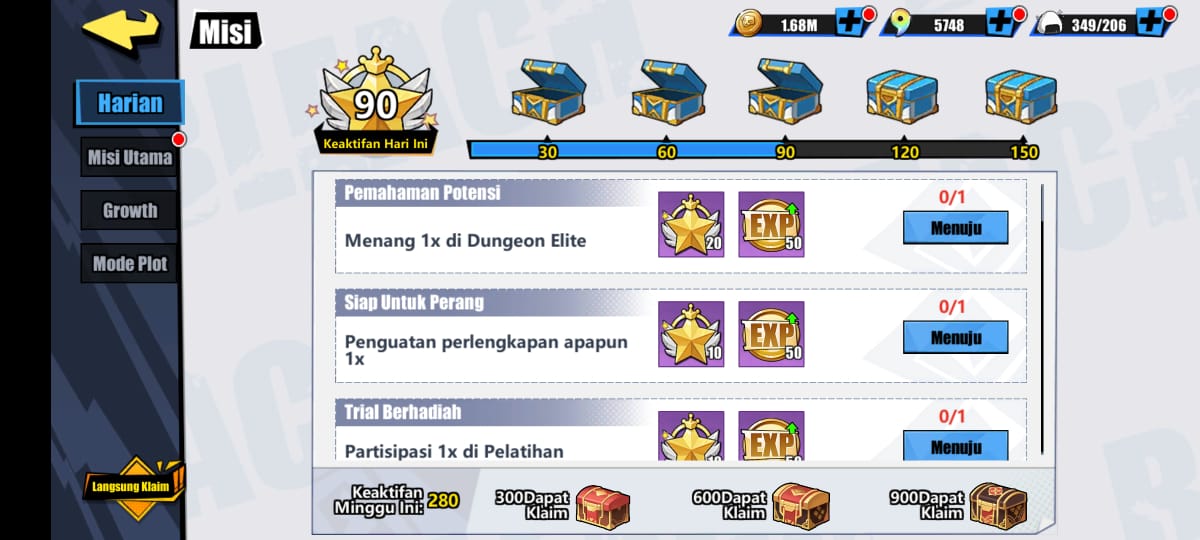Claim the 600 weekly activity chest
Screen dimensions: 1200x540
[x=800, y=504]
